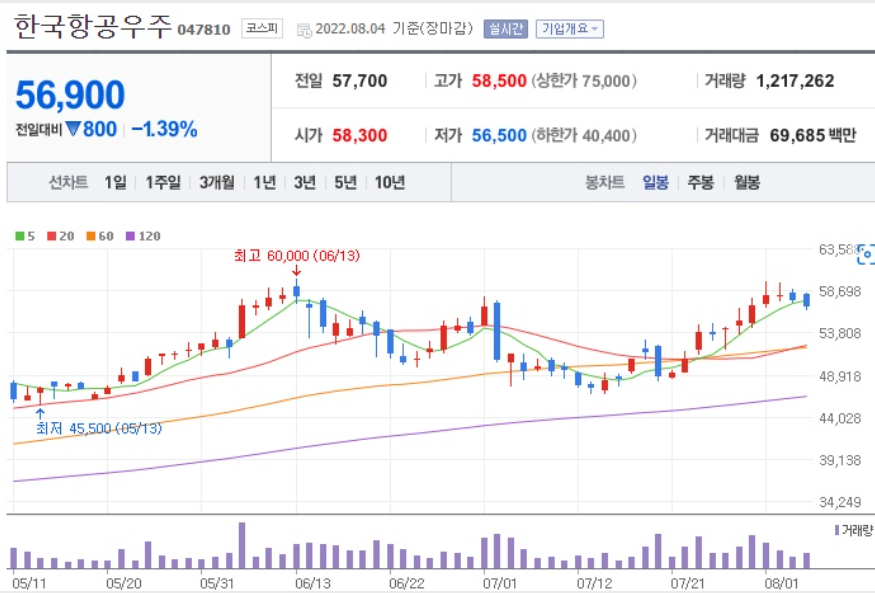Click the clock icon beside the date
This screenshot has width=875, height=593.
(304, 30)
